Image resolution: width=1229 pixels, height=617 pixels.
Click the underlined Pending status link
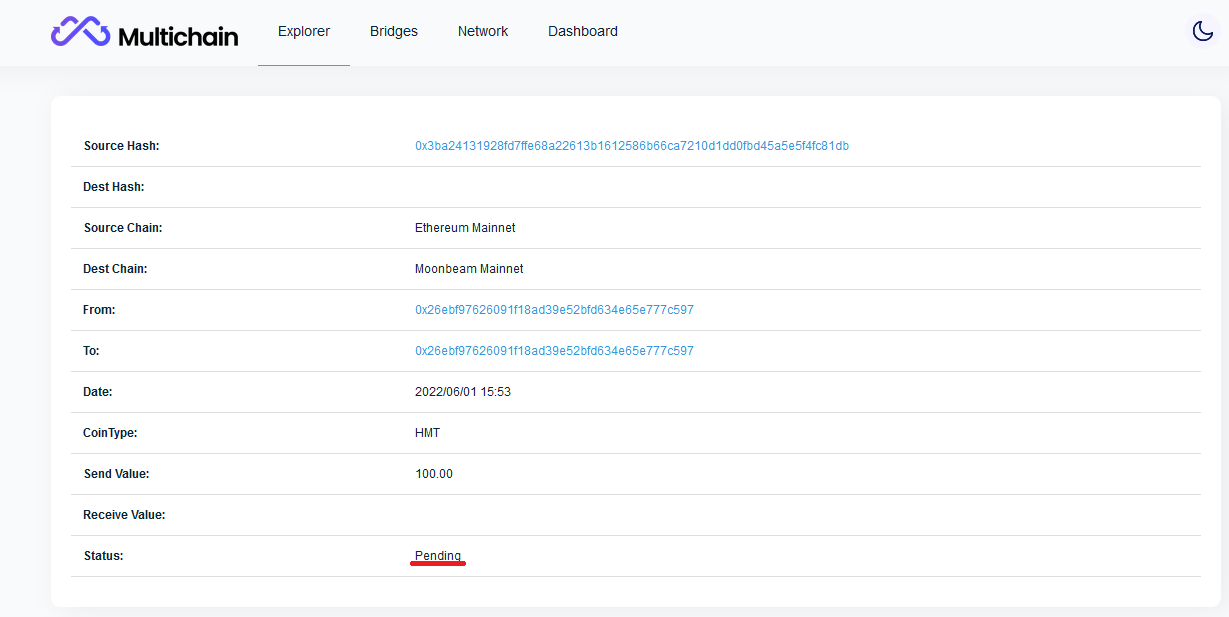438,555
